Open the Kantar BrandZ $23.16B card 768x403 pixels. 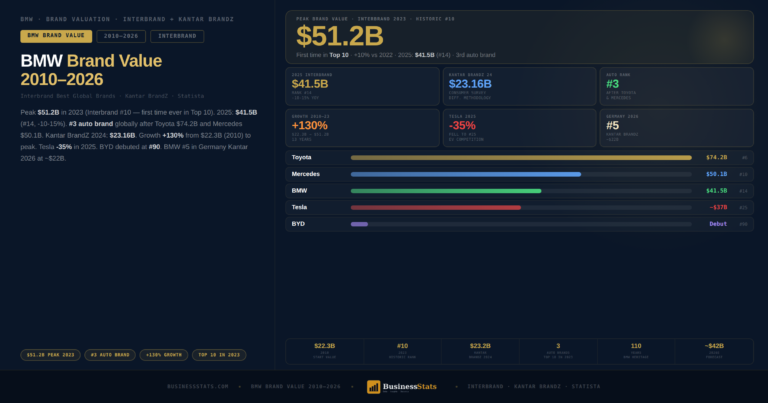tap(520, 86)
